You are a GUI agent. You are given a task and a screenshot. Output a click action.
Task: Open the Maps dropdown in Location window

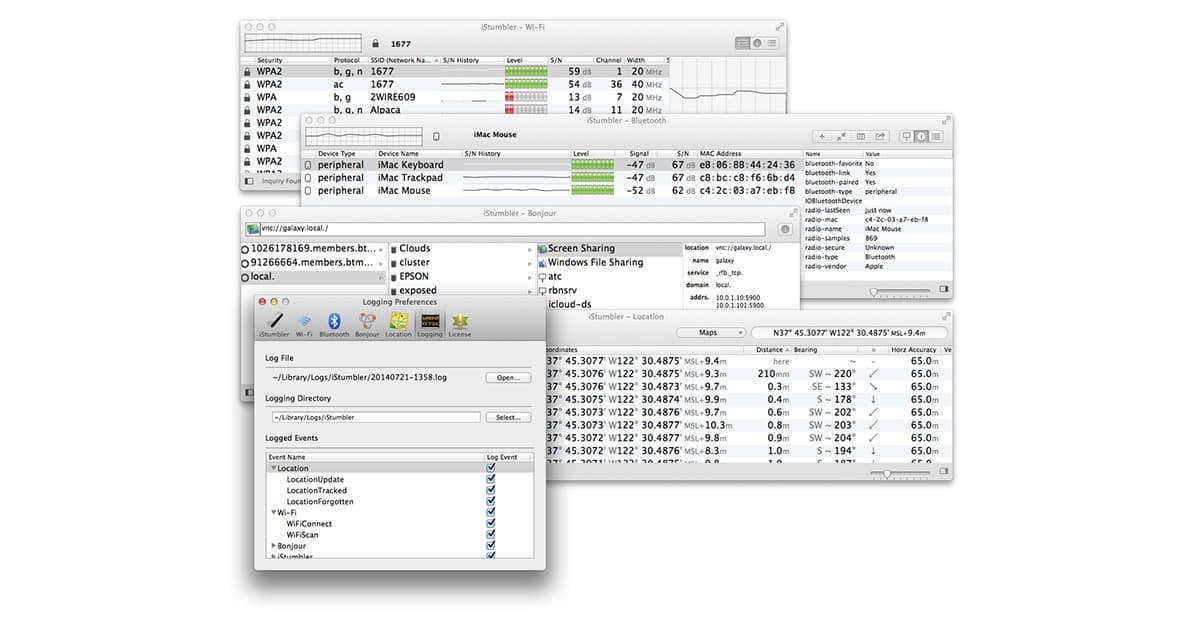(x=710, y=332)
